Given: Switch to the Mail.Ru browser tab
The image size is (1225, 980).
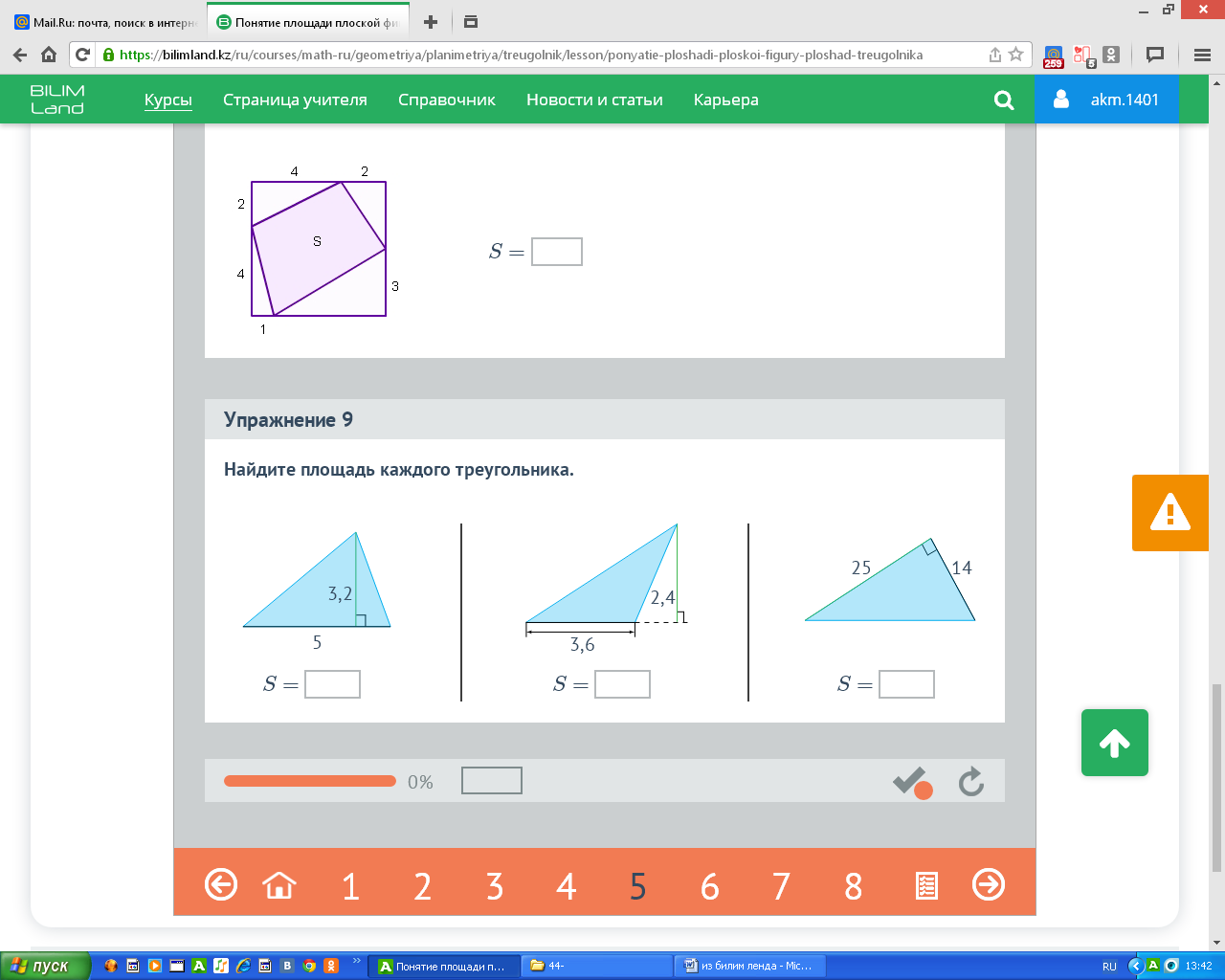Looking at the screenshot, I should click(x=105, y=22).
